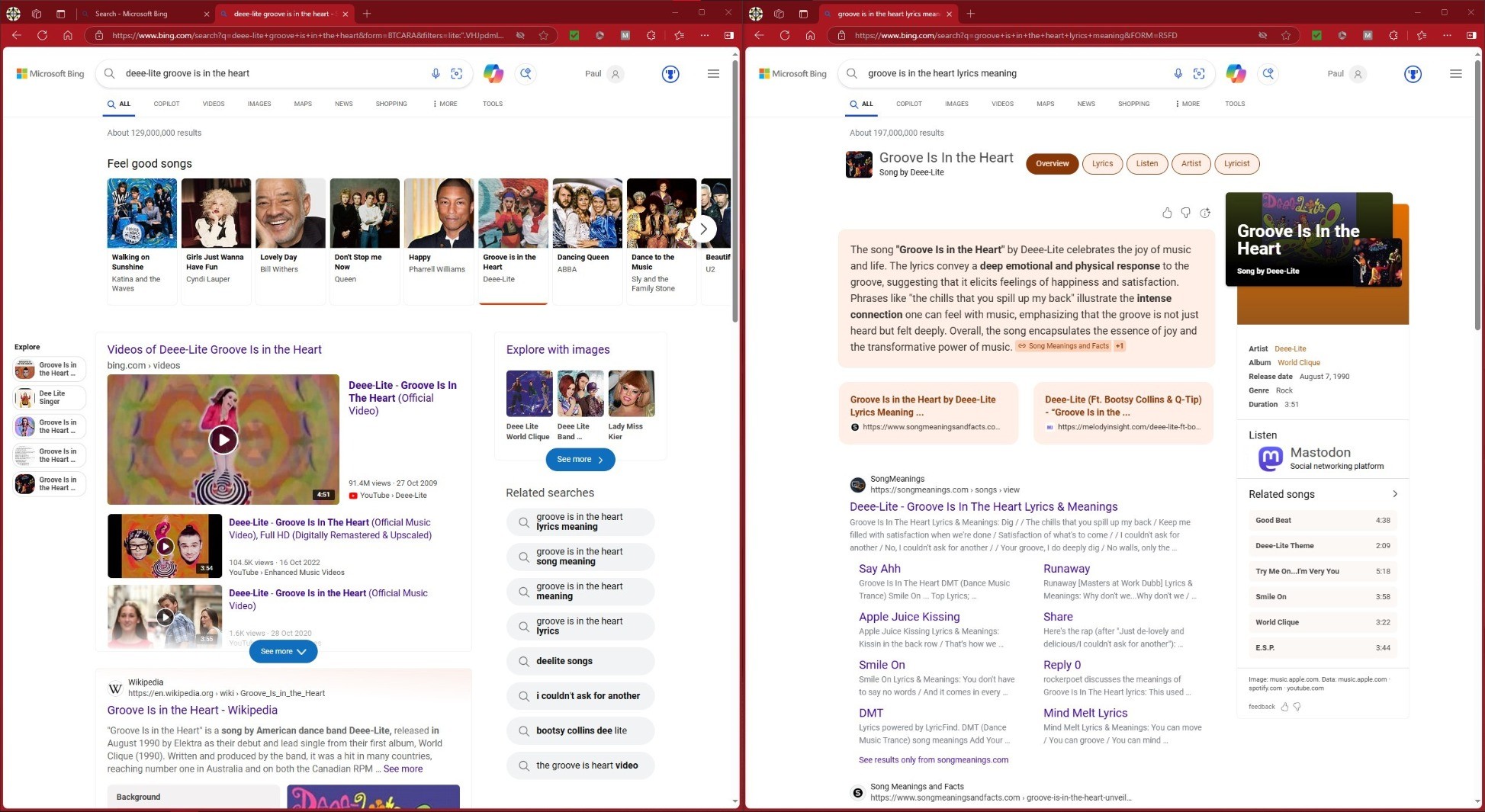This screenshot has height=812, width=1485.
Task: Open visual search camera icon in right window
Action: click(1199, 73)
